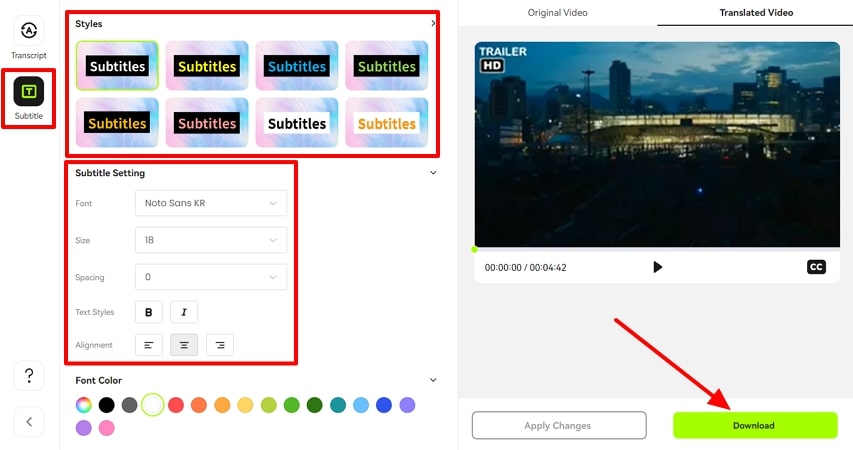Select white-text subtitle style on black
The width and height of the screenshot is (853, 450).
[x=117, y=66]
